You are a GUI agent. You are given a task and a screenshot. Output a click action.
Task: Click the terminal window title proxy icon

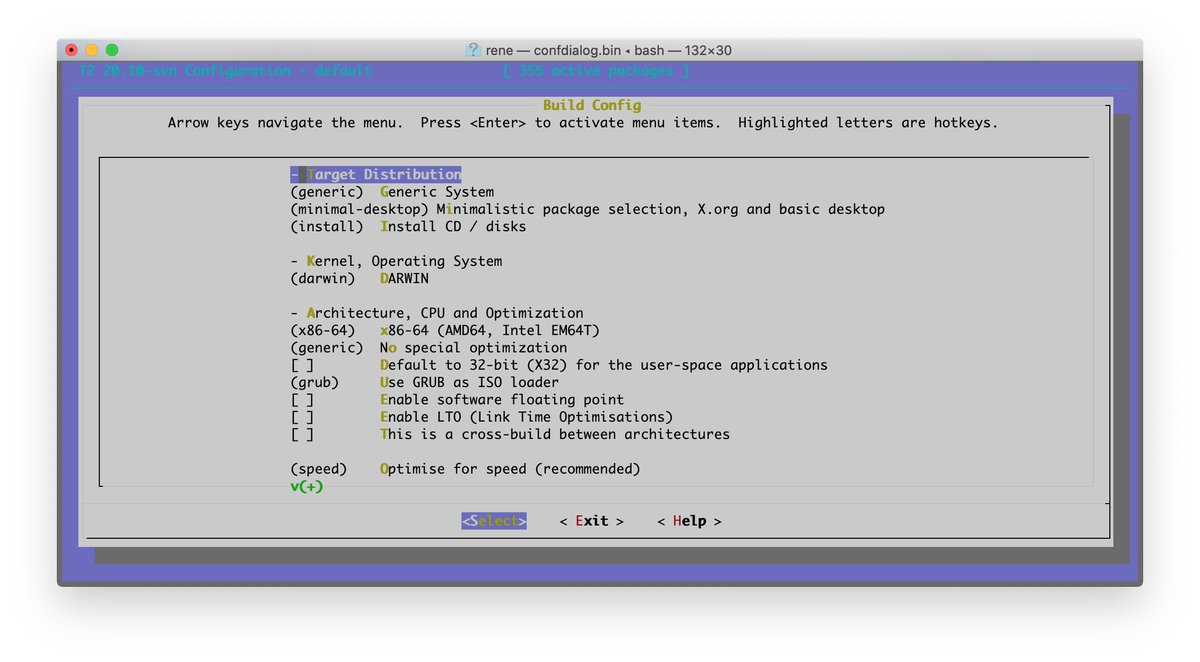click(x=474, y=50)
